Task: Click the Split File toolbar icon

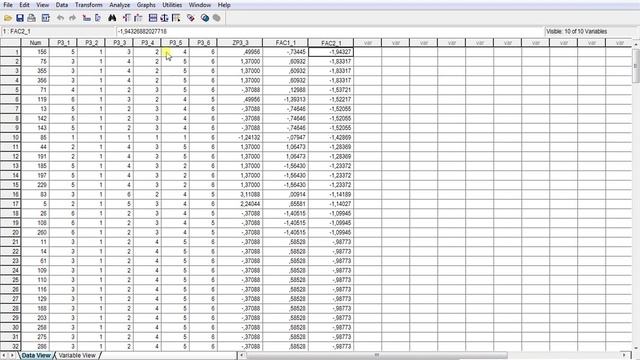Action: [153, 18]
